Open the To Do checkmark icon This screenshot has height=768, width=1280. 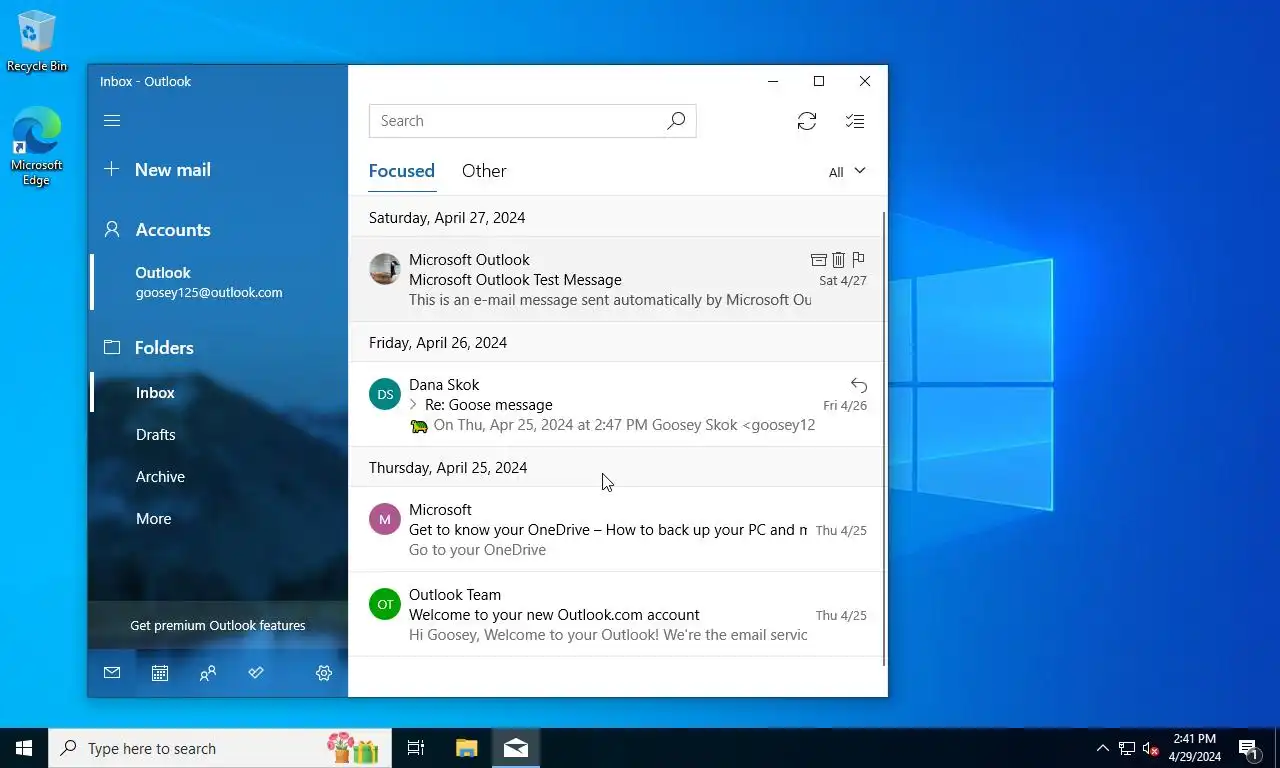pyautogui.click(x=256, y=673)
